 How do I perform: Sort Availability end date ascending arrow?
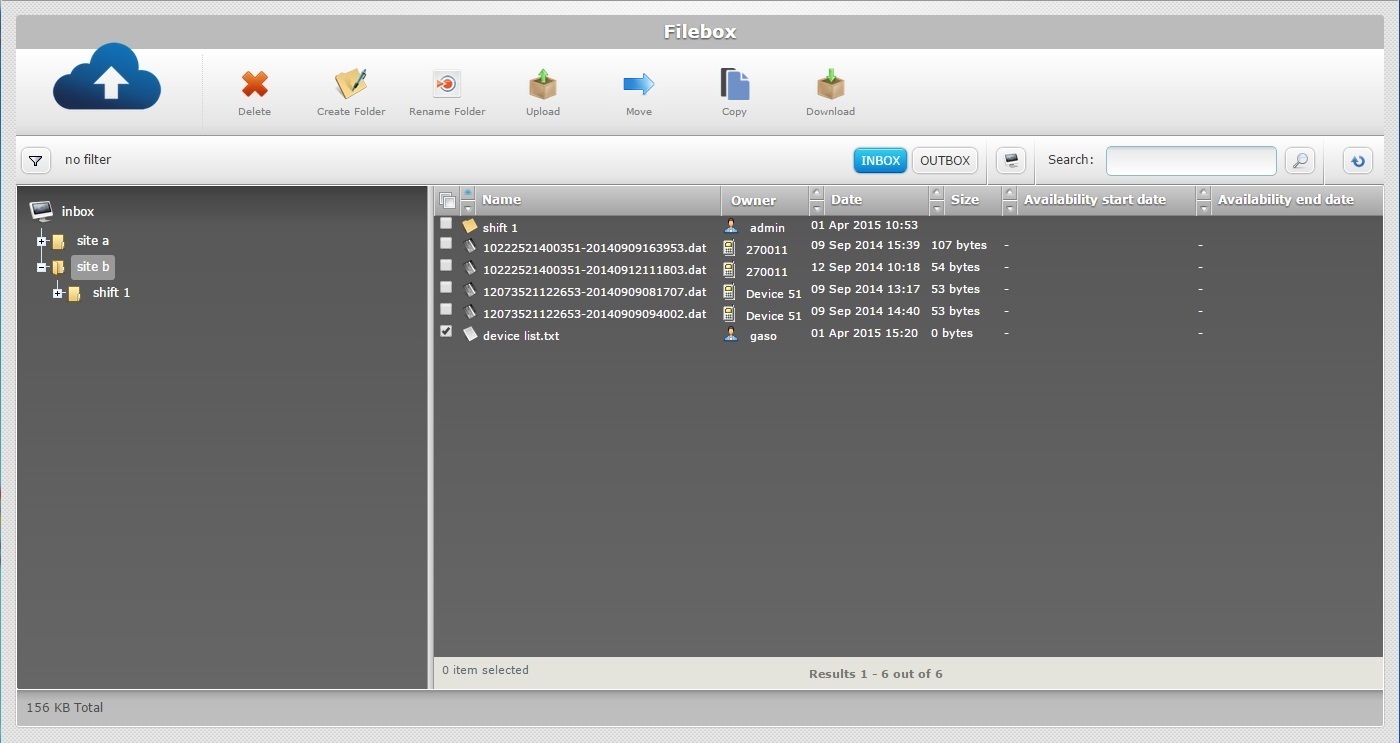click(1204, 193)
